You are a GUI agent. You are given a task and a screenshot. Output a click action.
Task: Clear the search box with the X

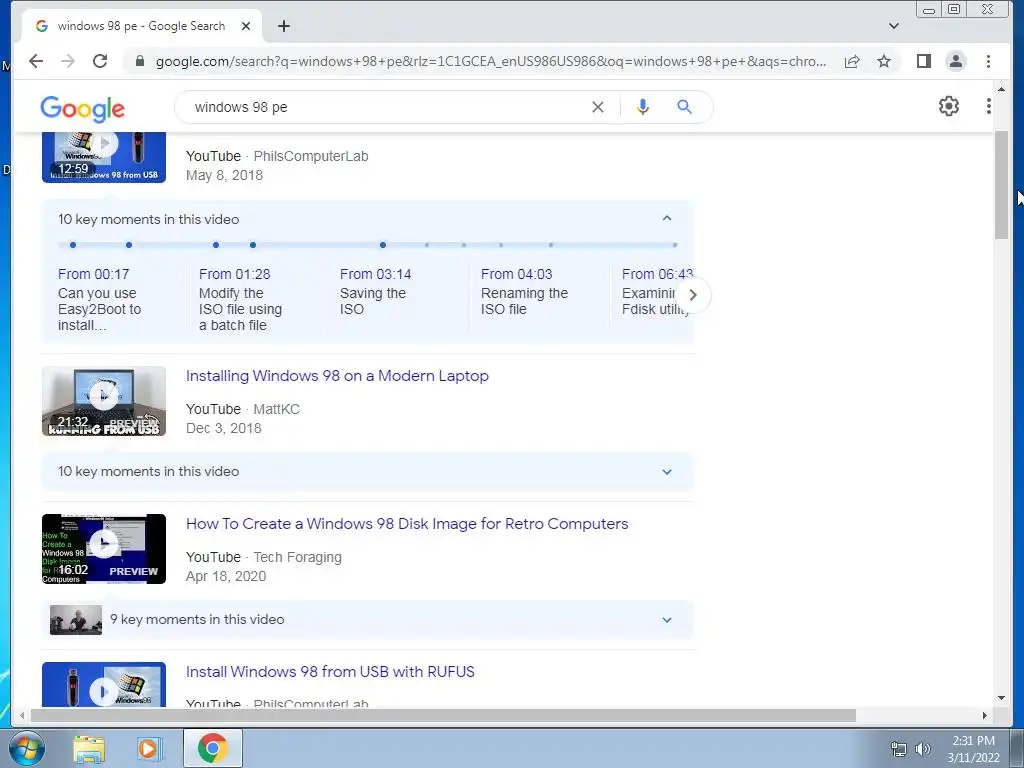click(x=598, y=107)
